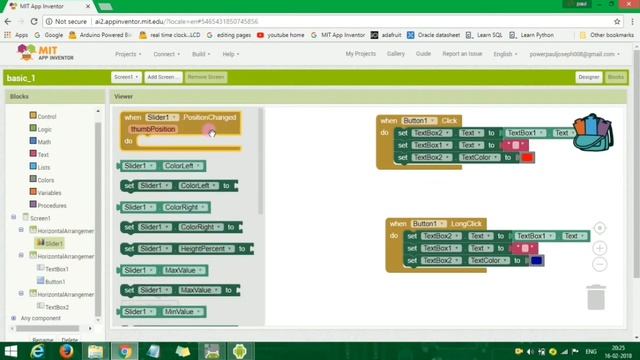Image resolution: width=640 pixels, height=360 pixels.
Task: Open the account email dropdown
Action: tap(574, 54)
